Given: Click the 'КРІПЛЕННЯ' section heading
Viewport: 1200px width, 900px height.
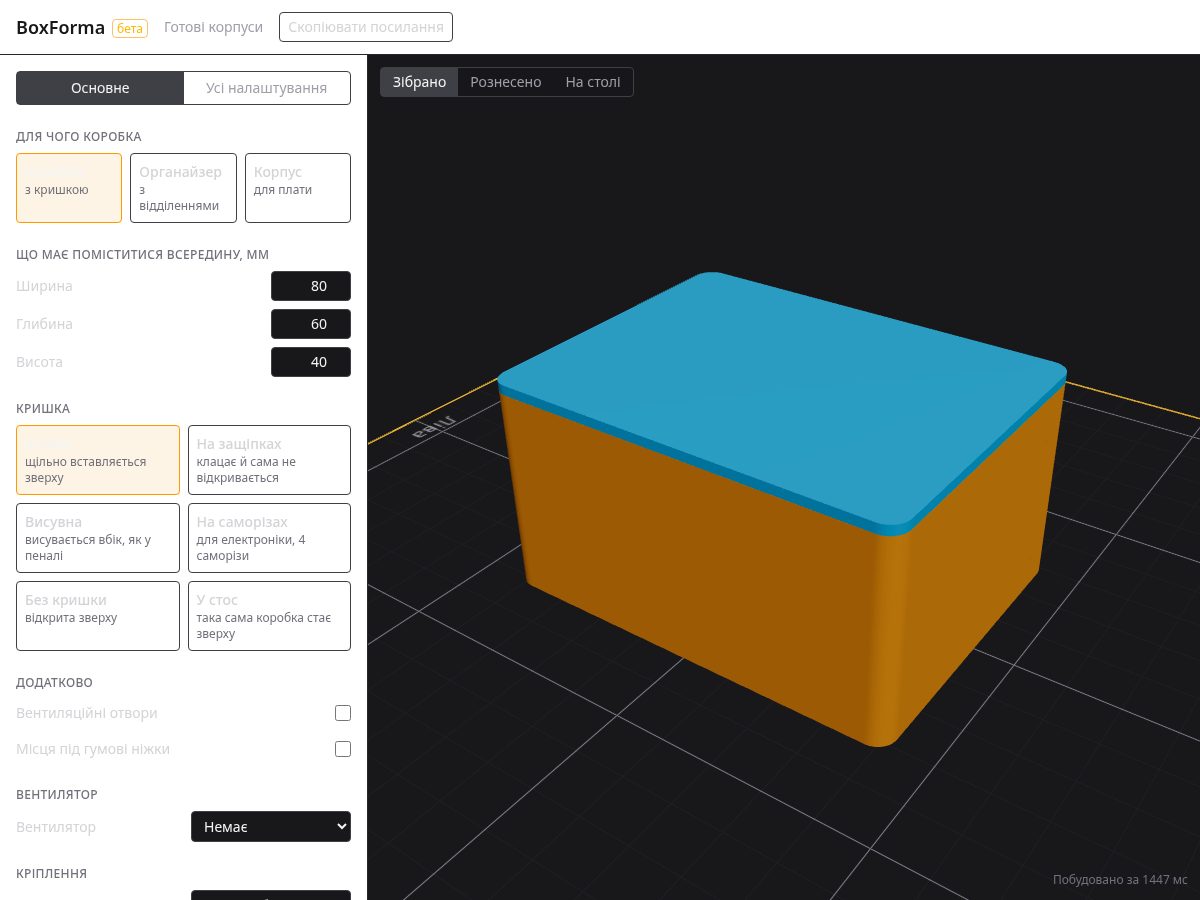Looking at the screenshot, I should 52,874.
